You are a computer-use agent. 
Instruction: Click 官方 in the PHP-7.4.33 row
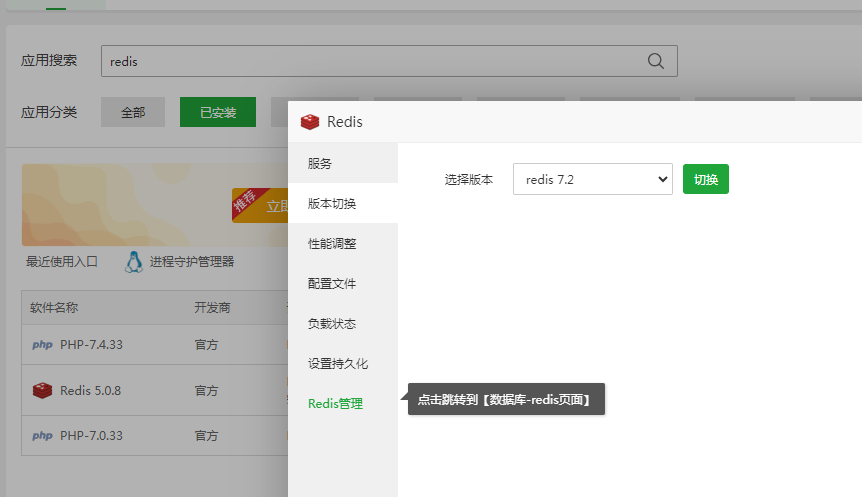point(207,345)
